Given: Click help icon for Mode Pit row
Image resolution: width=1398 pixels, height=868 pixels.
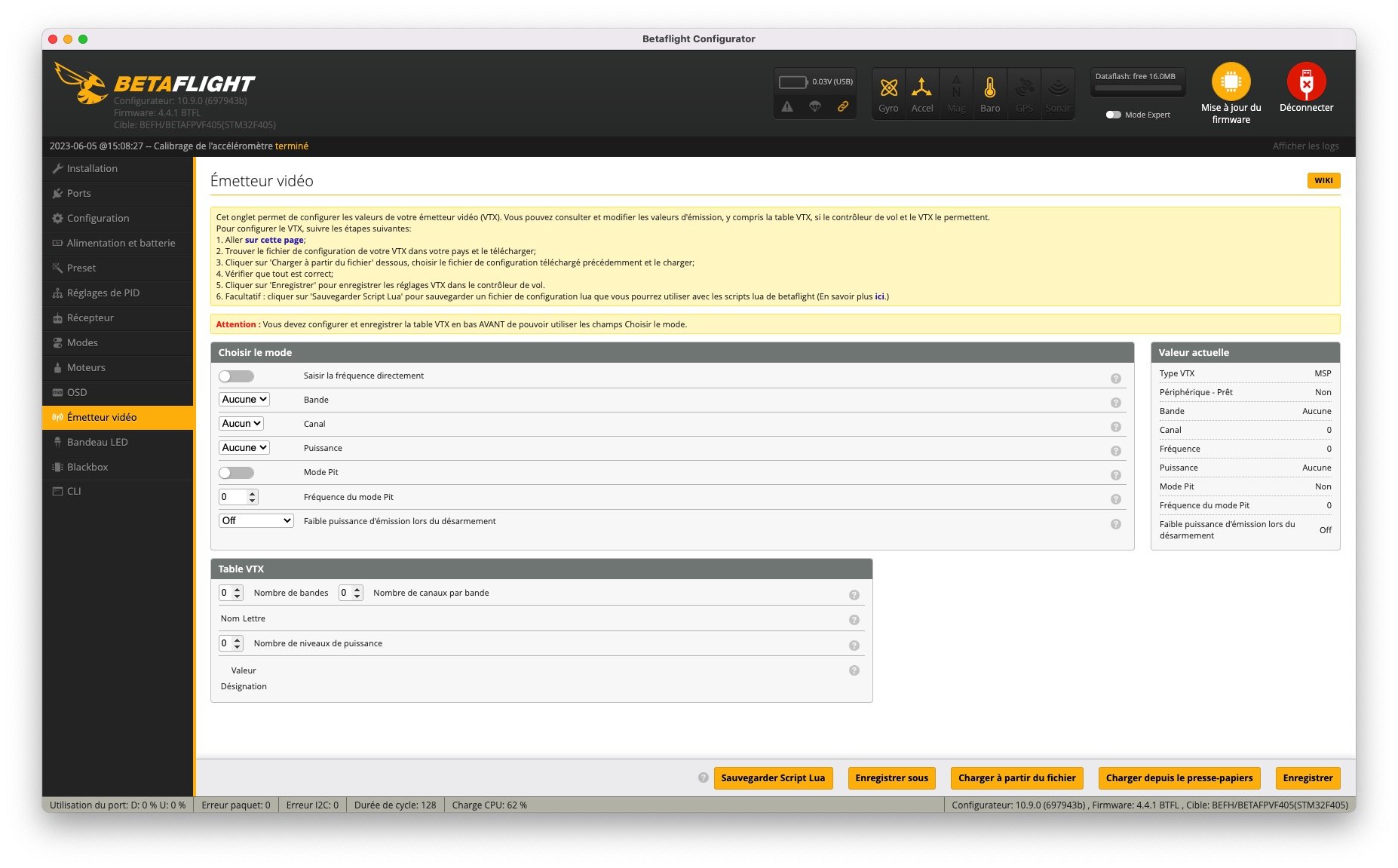Looking at the screenshot, I should tap(1115, 475).
